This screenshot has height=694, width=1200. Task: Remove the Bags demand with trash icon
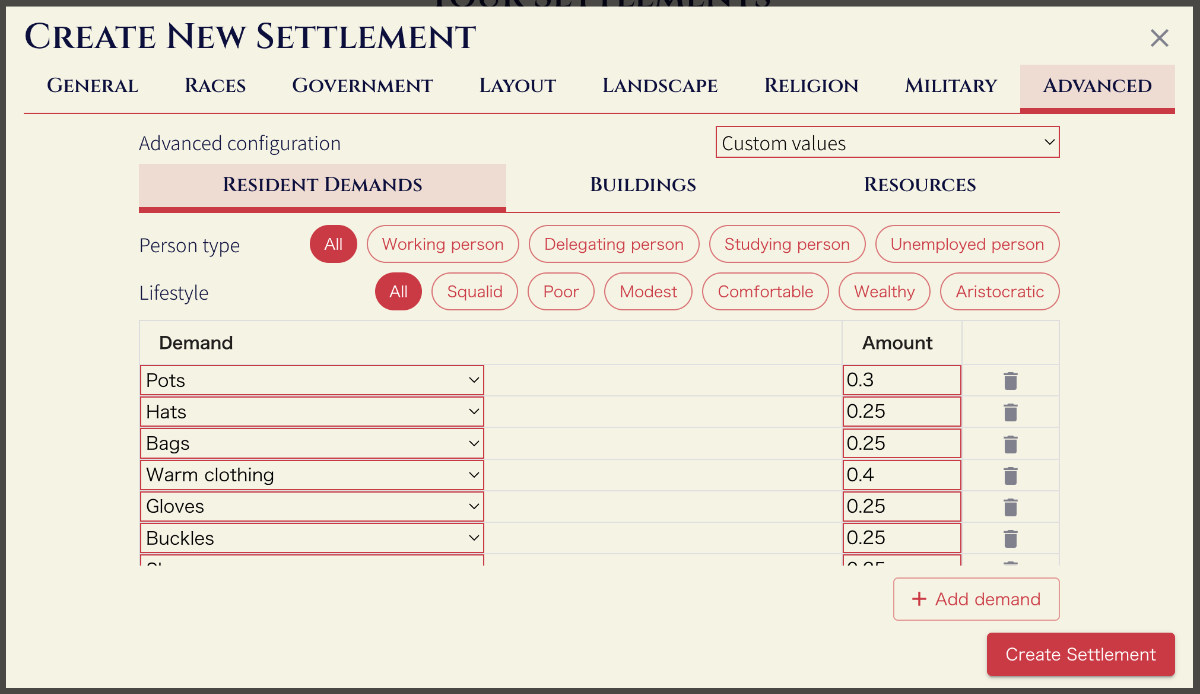1010,444
